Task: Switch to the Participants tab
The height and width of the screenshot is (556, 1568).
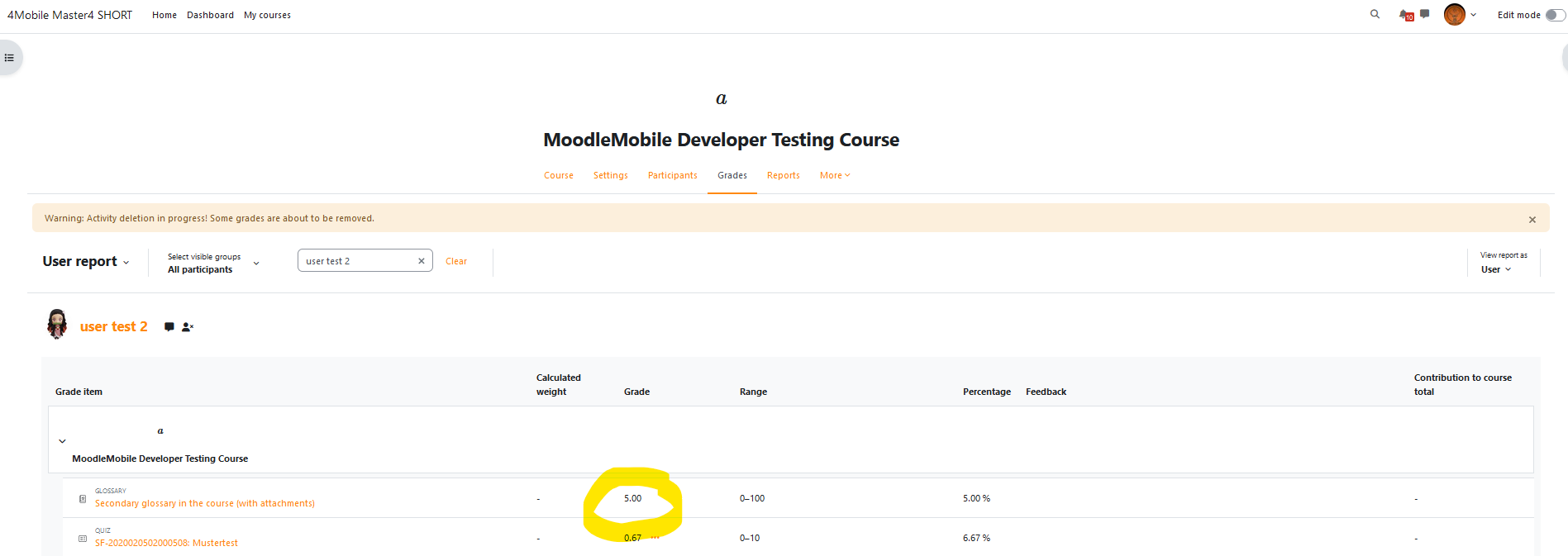Action: (673, 175)
